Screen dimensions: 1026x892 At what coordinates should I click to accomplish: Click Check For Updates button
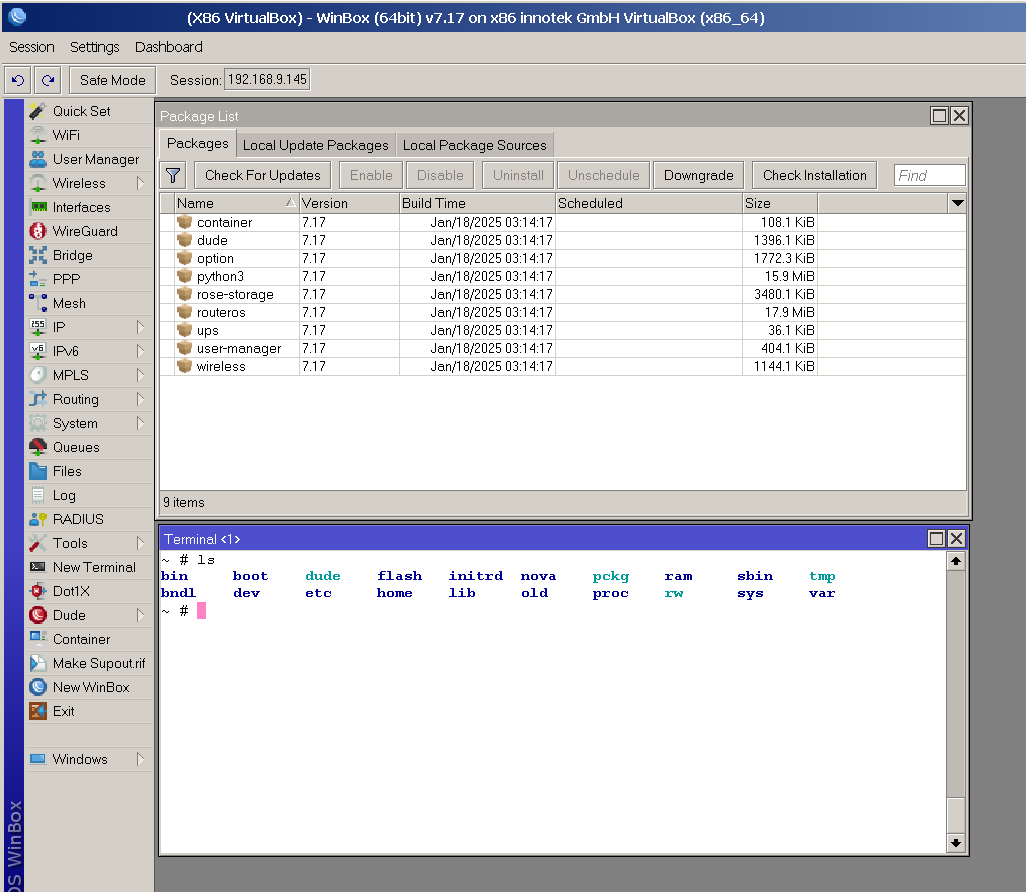(262, 175)
